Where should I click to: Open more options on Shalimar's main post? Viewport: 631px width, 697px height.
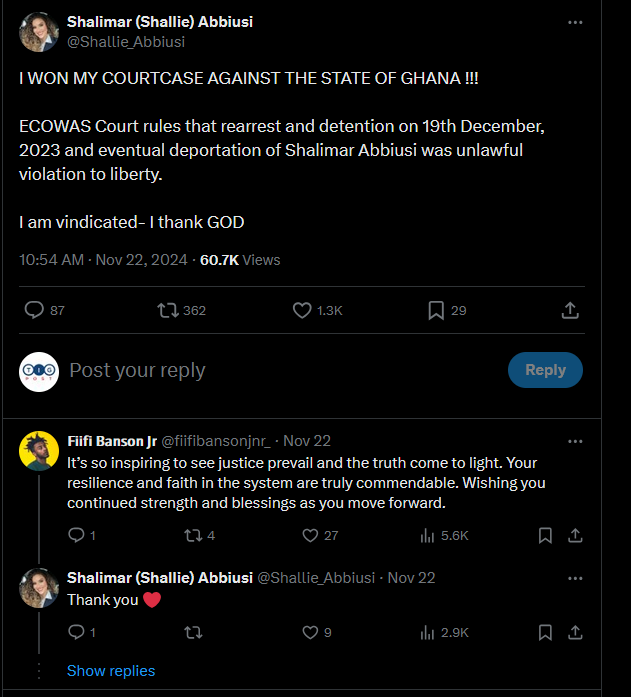(x=574, y=22)
